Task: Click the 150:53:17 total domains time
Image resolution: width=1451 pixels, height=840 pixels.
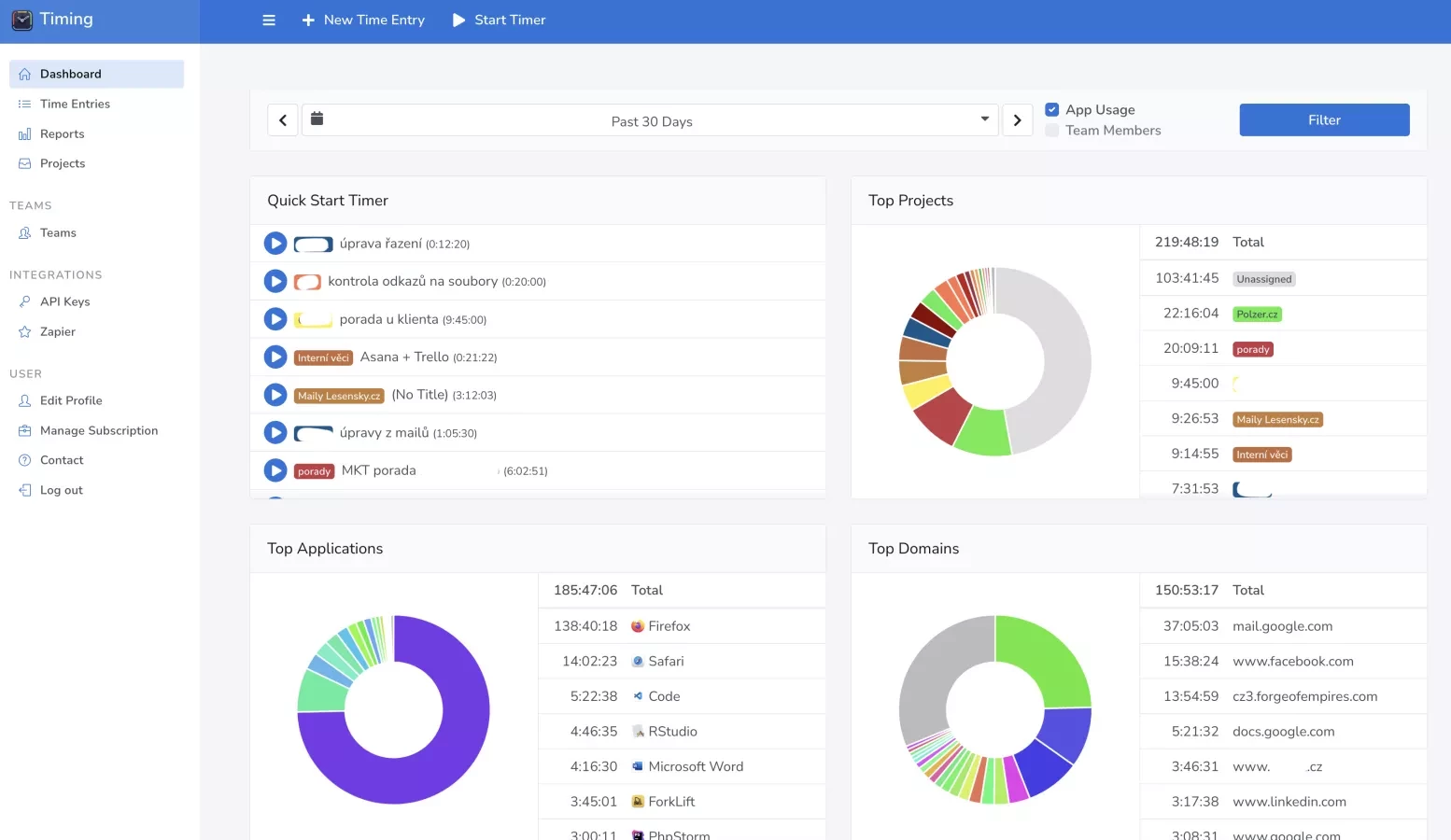Action: 1186,590
